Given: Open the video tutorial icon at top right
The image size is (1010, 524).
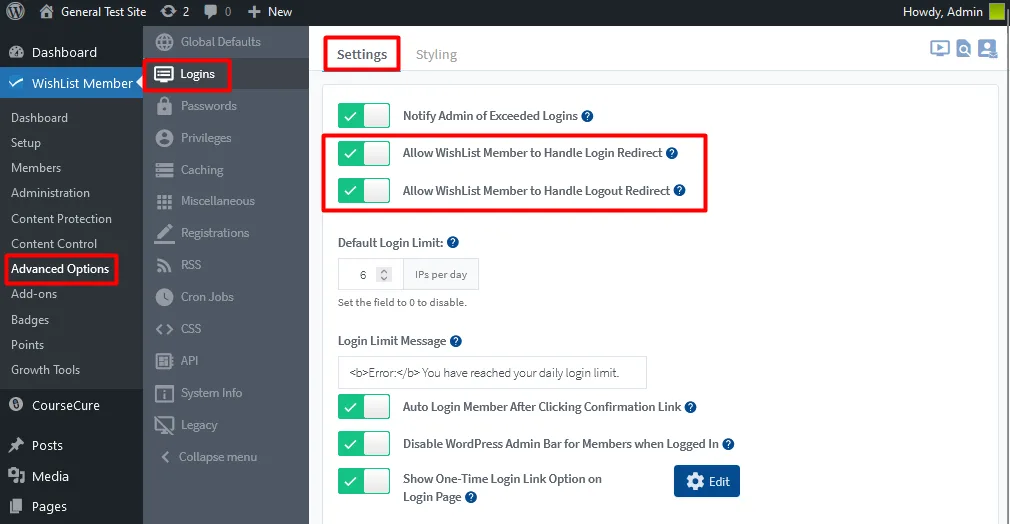Looking at the screenshot, I should click(940, 48).
